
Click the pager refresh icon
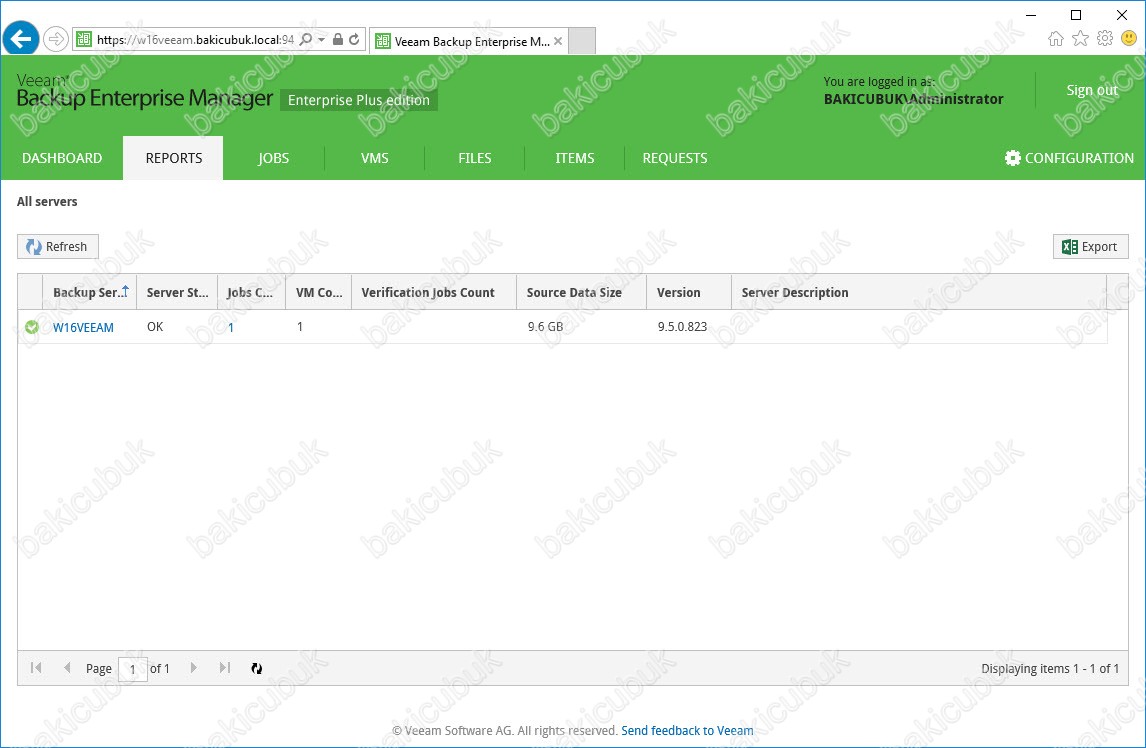pos(257,668)
